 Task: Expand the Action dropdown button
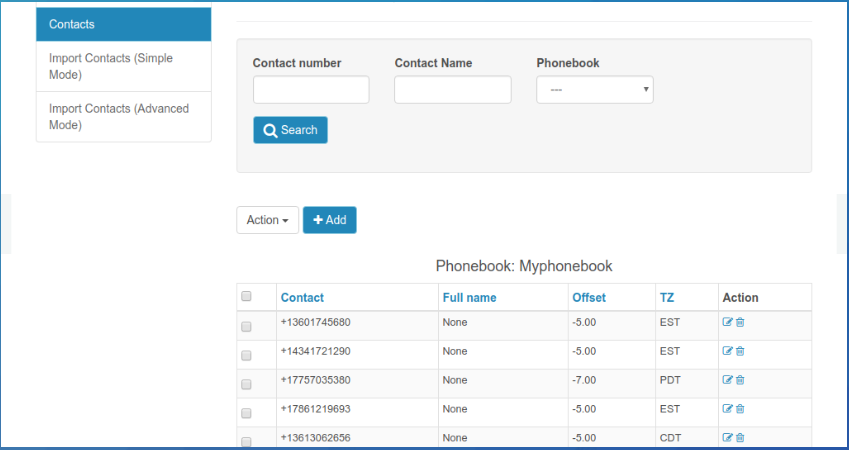pyautogui.click(x=267, y=220)
